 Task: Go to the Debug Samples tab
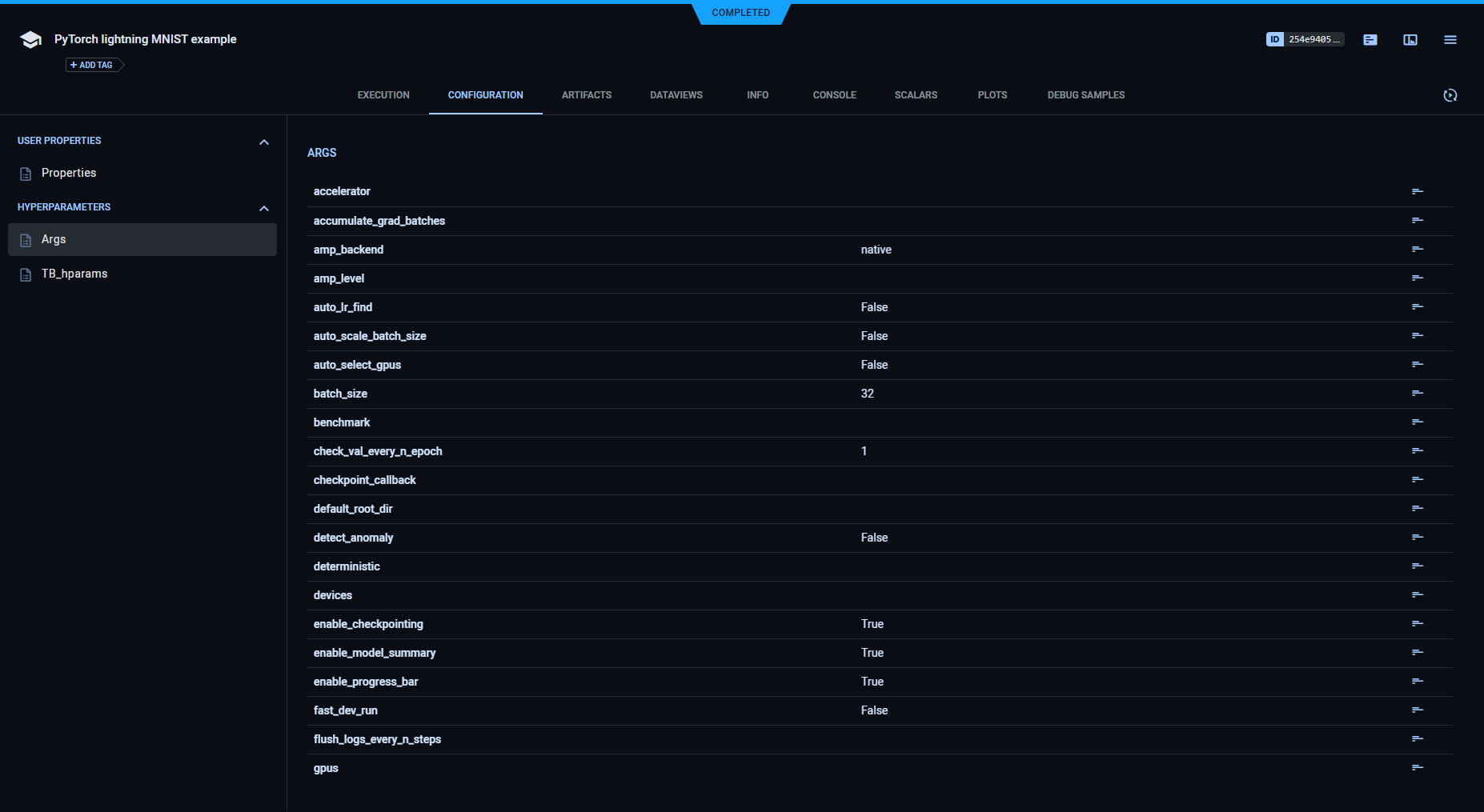click(x=1085, y=95)
